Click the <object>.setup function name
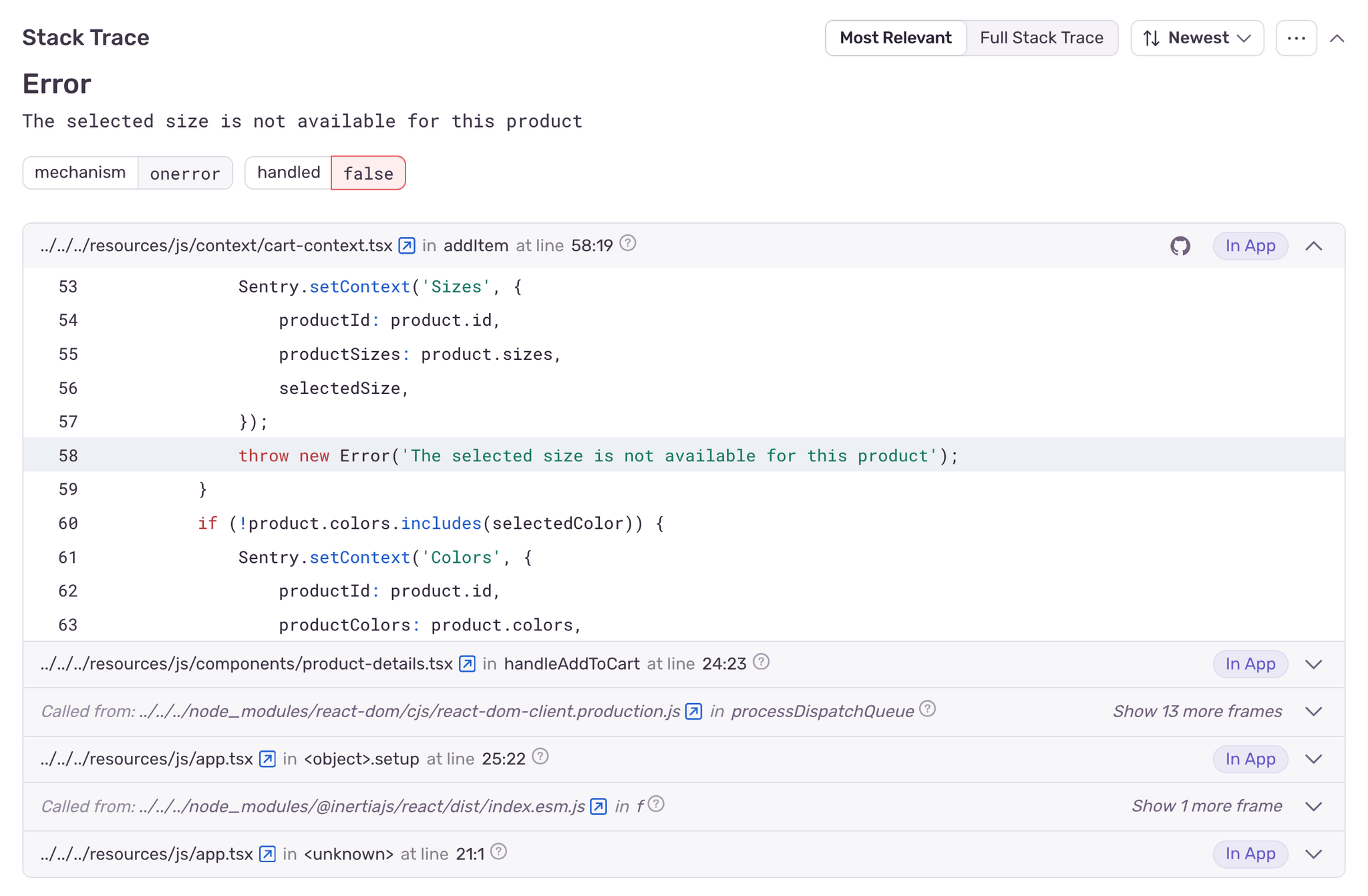This screenshot has width=1368, height=896. pyautogui.click(x=361, y=759)
